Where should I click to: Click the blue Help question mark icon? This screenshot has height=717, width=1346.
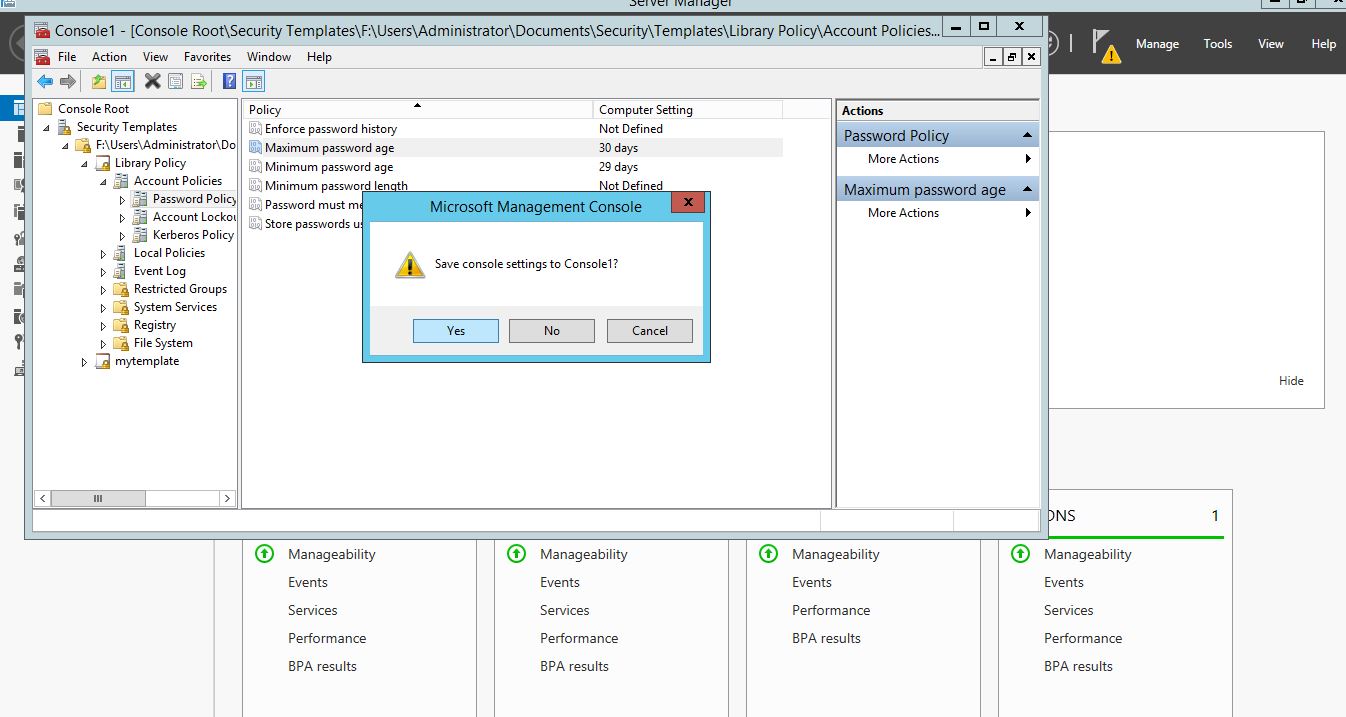[x=230, y=82]
